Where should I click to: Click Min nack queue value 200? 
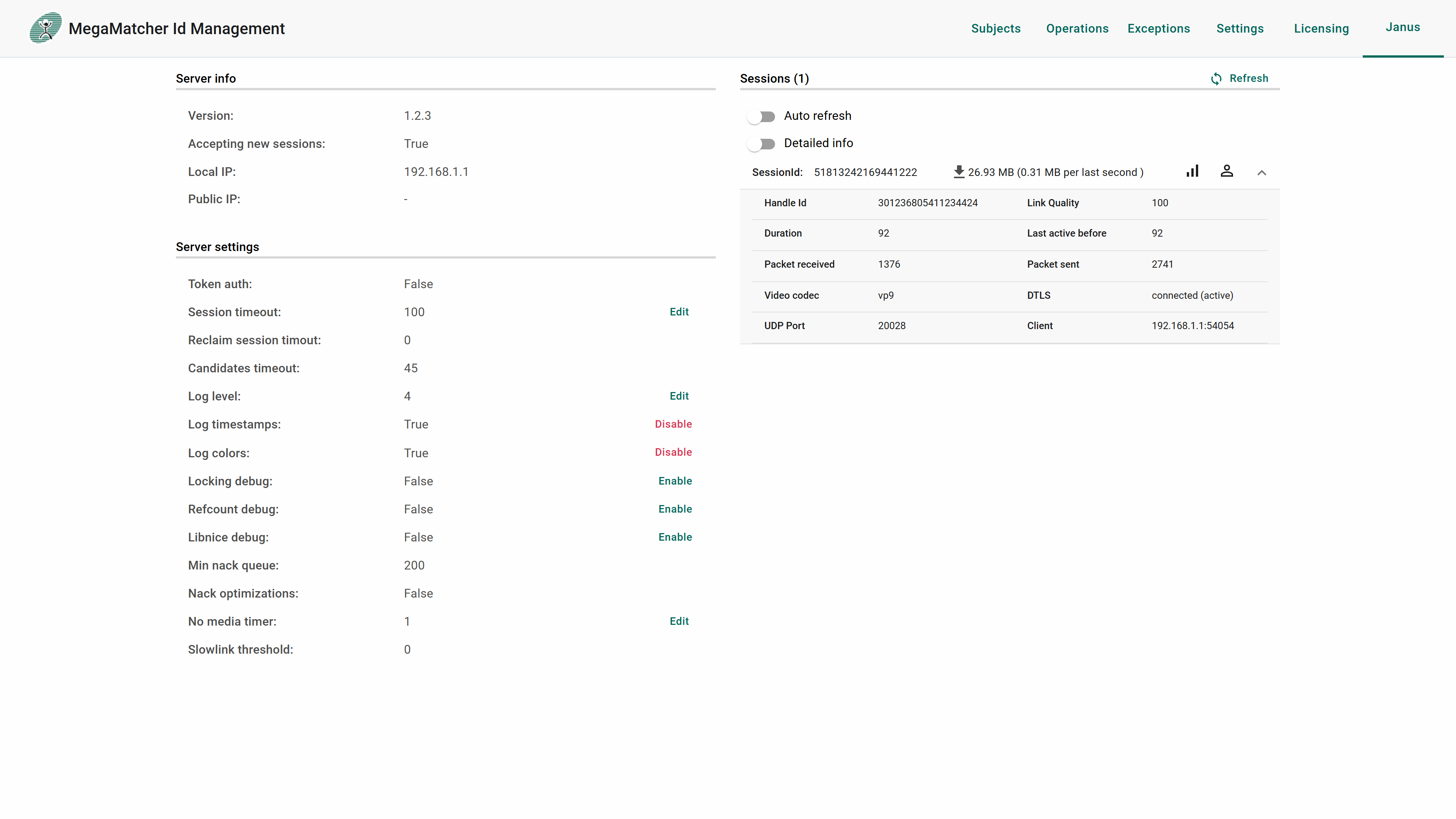[x=414, y=565]
